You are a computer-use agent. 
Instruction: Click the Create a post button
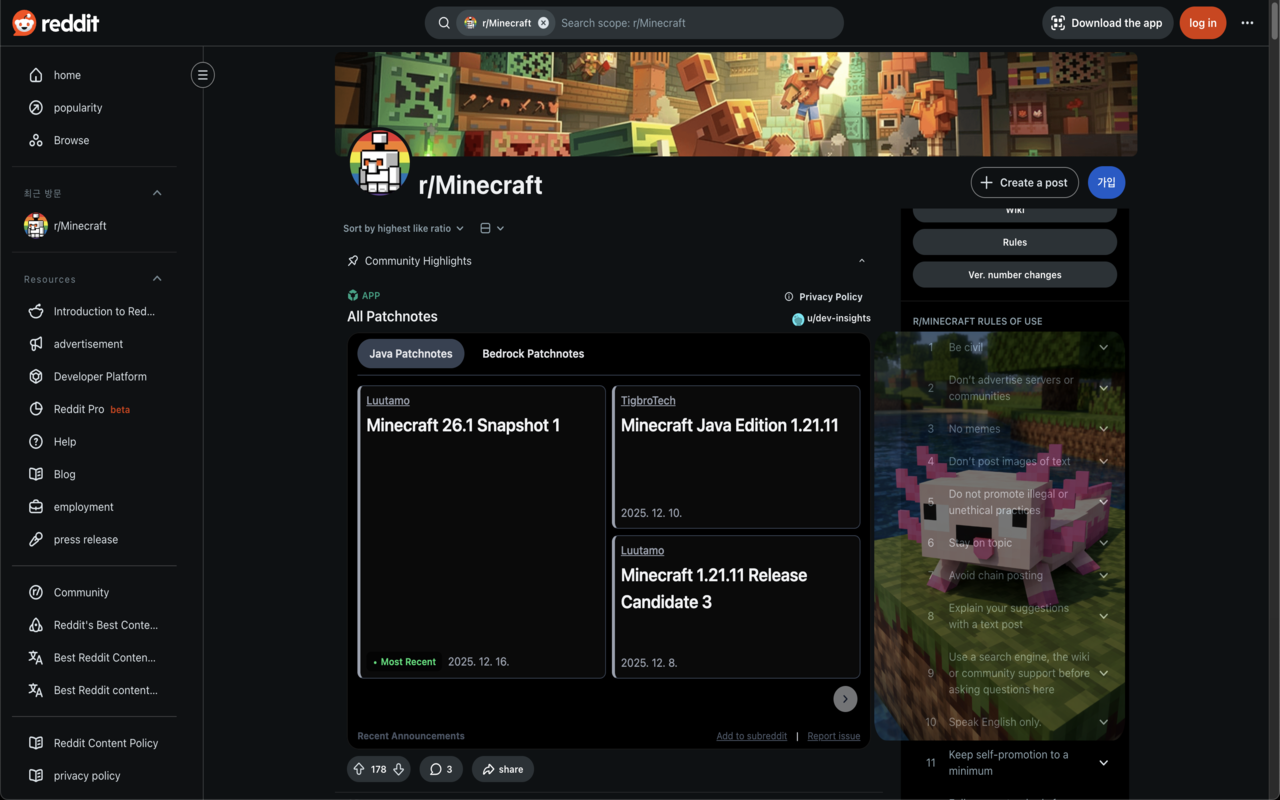[1025, 183]
